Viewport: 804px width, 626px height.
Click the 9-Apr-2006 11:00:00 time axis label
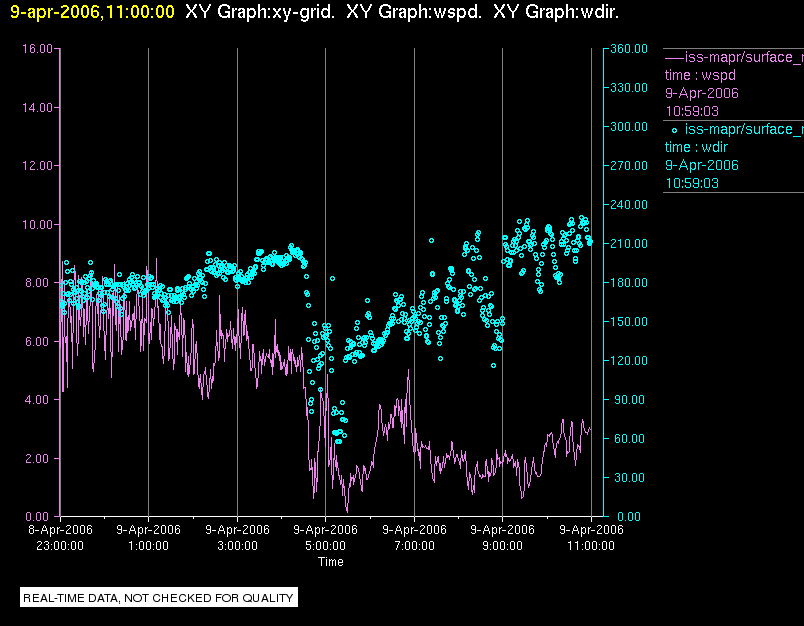click(x=591, y=537)
